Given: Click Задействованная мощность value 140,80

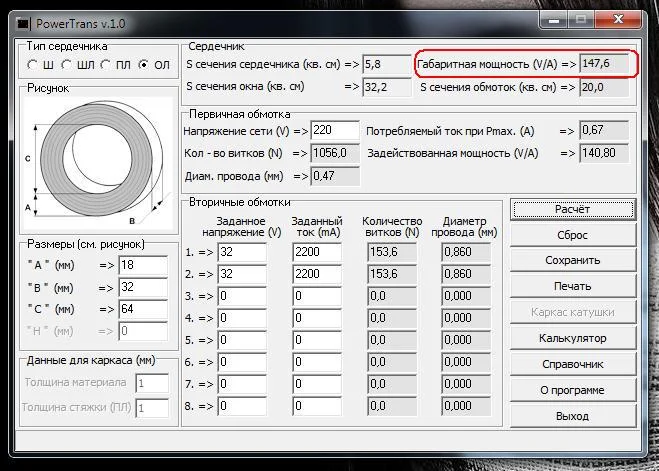Looking at the screenshot, I should pos(604,153).
